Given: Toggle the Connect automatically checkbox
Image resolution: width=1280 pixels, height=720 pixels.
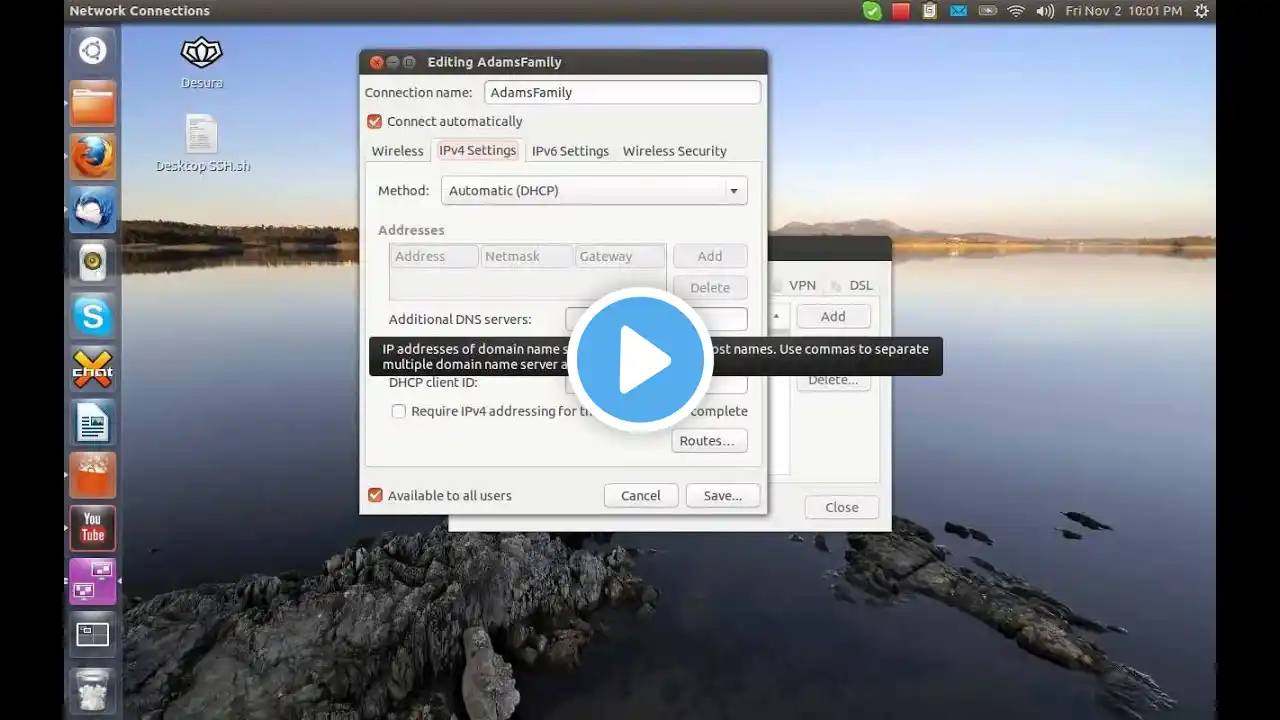Looking at the screenshot, I should [374, 121].
